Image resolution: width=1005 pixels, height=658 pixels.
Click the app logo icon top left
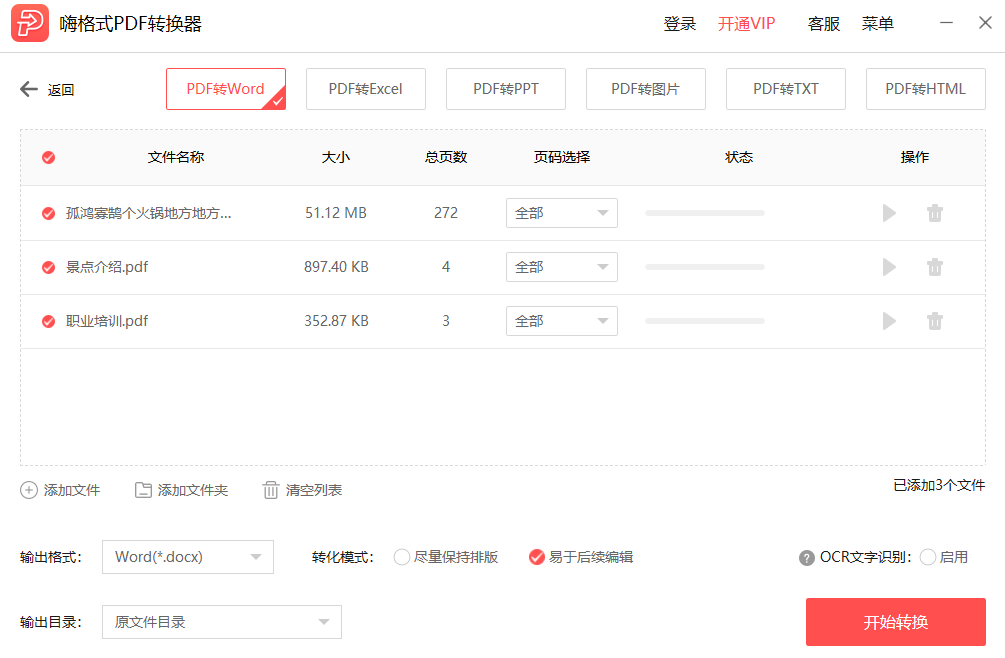point(29,23)
